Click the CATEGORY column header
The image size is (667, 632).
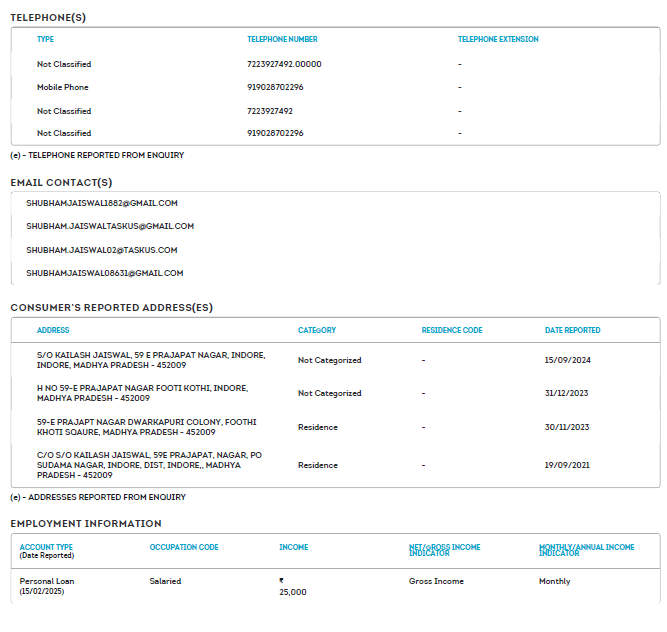(317, 330)
